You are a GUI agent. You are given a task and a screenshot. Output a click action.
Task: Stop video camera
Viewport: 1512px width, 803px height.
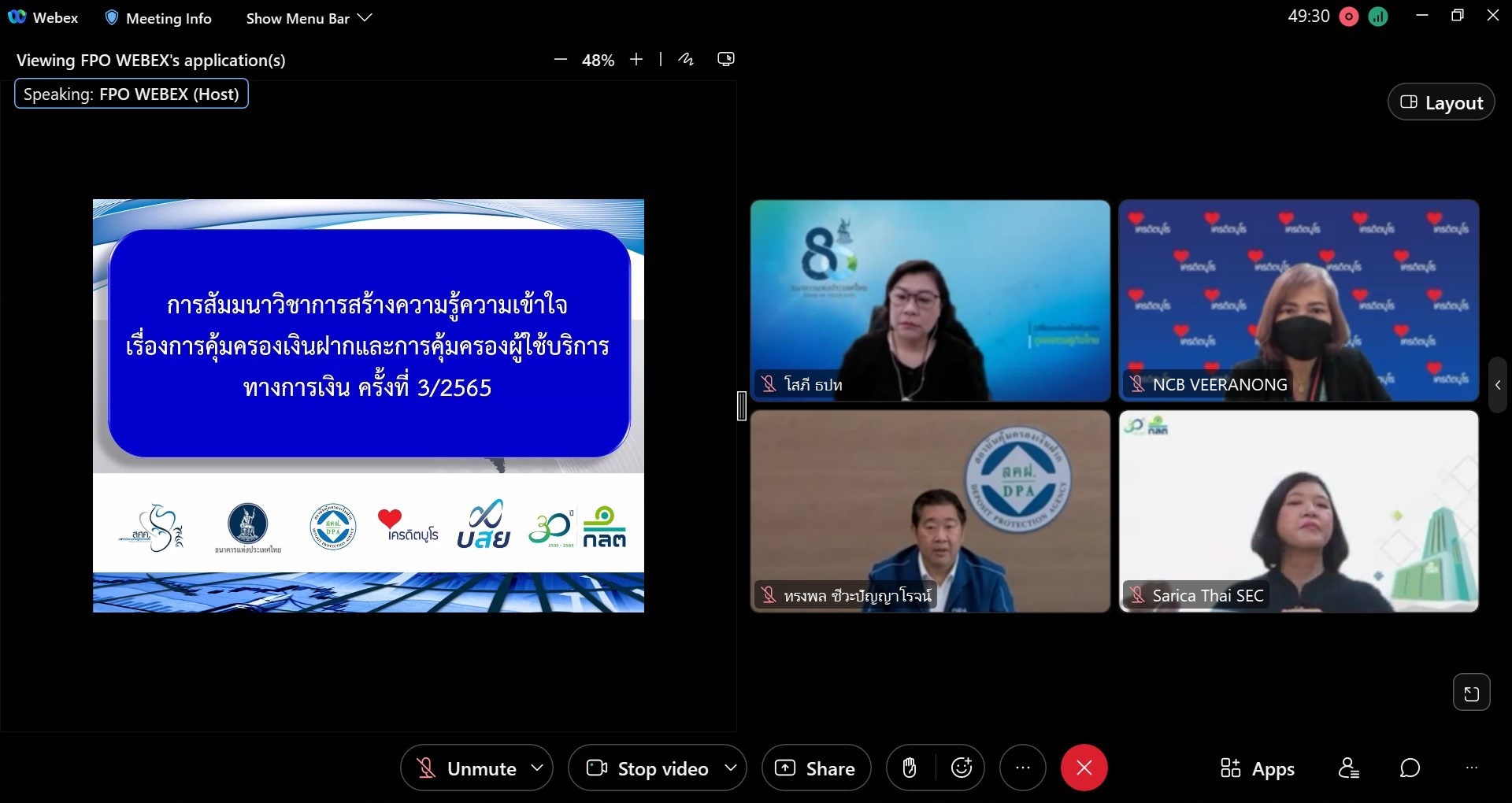647,768
